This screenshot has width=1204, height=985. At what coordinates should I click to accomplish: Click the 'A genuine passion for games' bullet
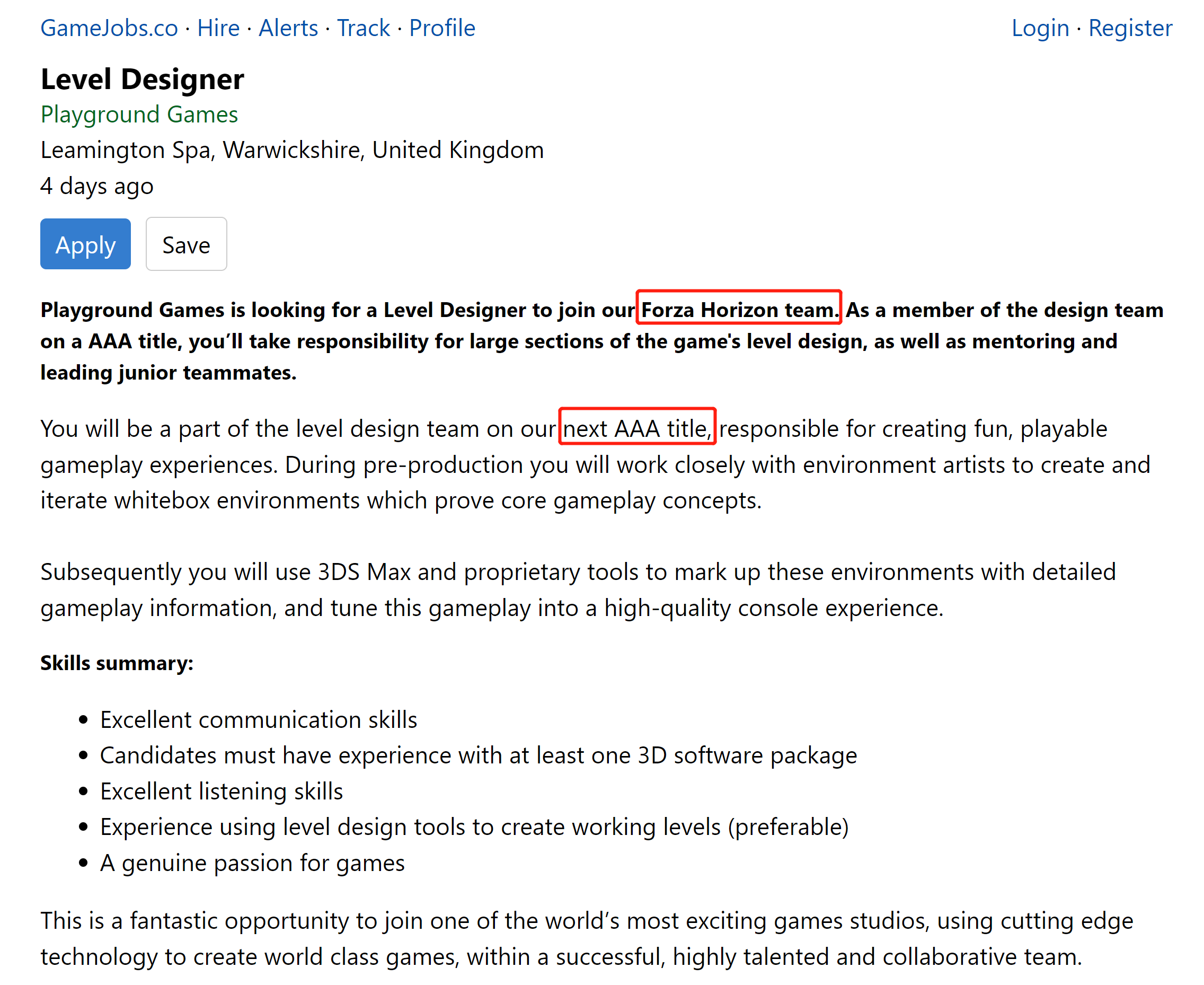(252, 863)
